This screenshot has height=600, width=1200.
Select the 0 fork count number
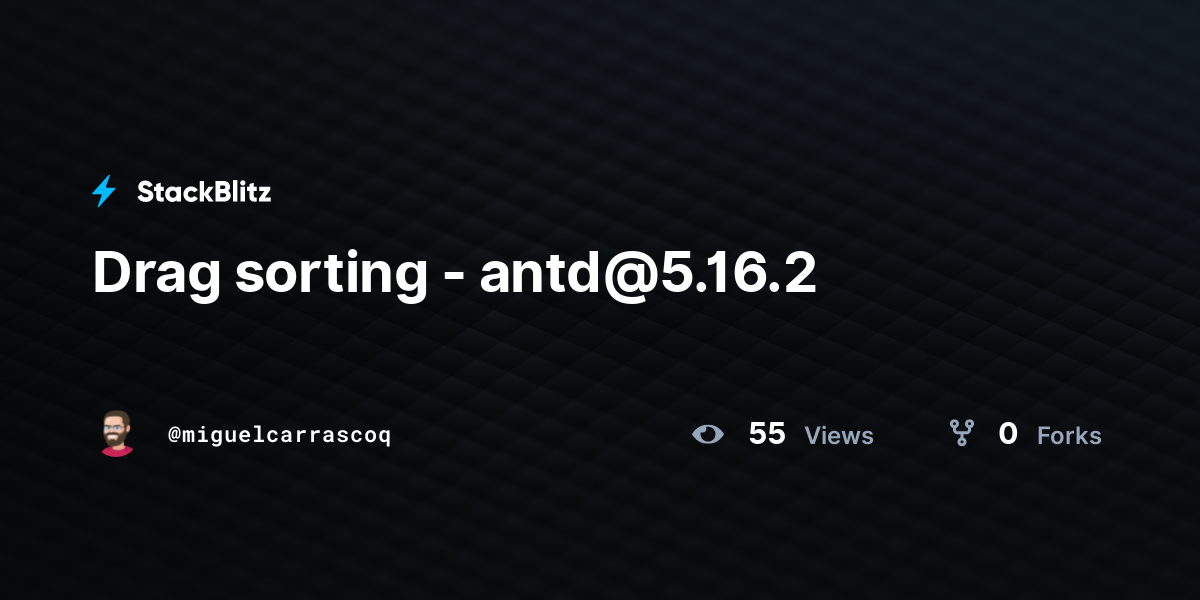pos(1008,434)
